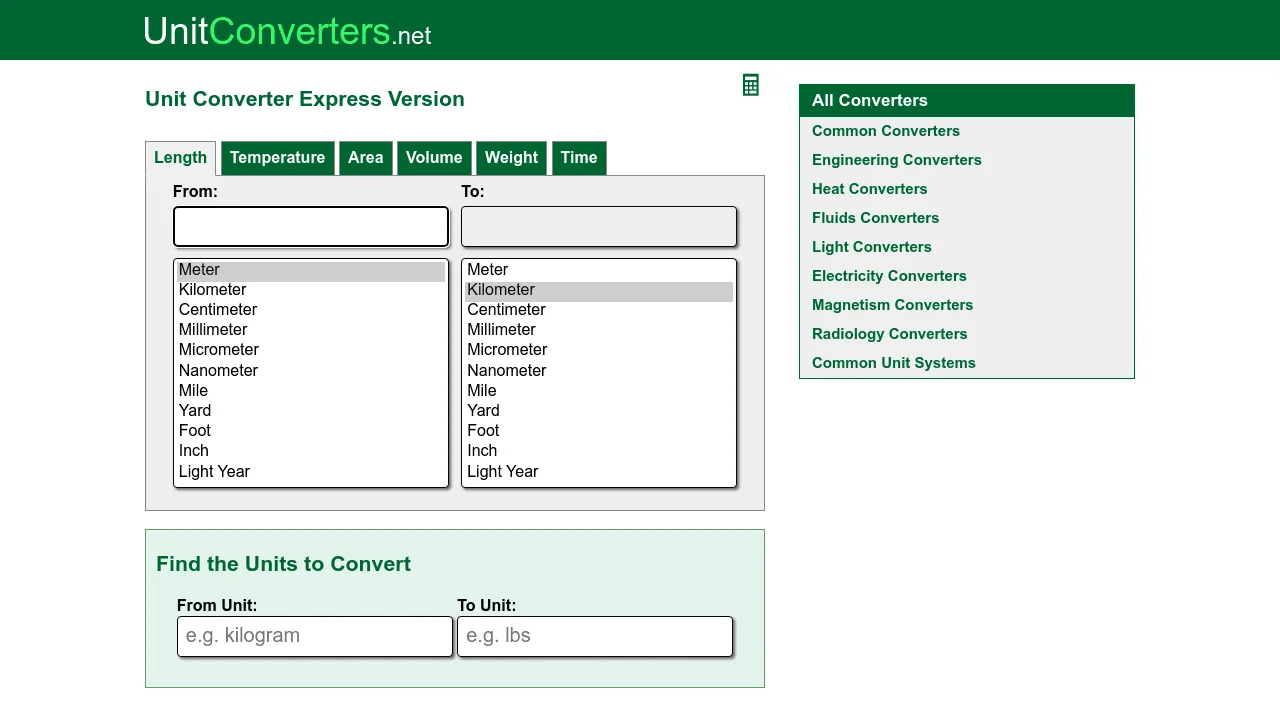Open Common Converters link

885,131
